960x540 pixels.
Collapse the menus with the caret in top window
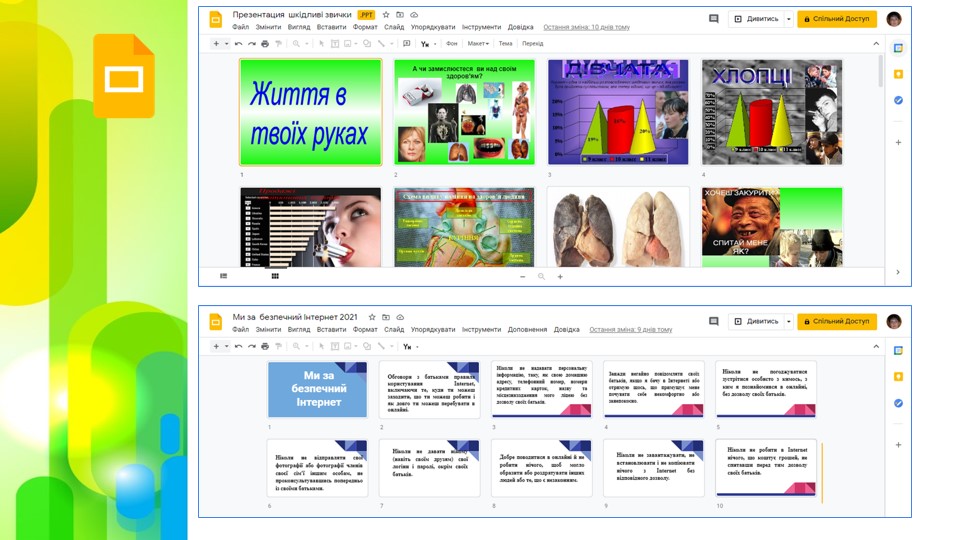[876, 43]
